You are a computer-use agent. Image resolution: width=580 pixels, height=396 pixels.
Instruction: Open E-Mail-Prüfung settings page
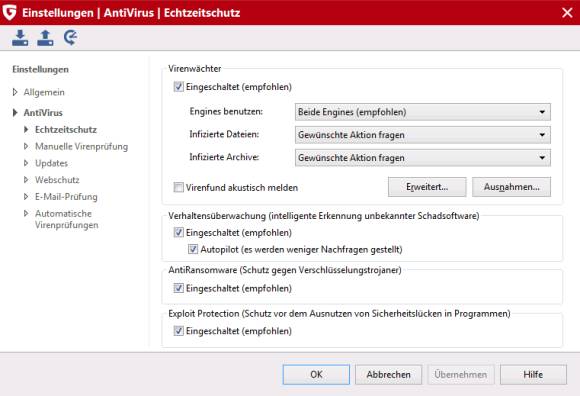coord(66,196)
